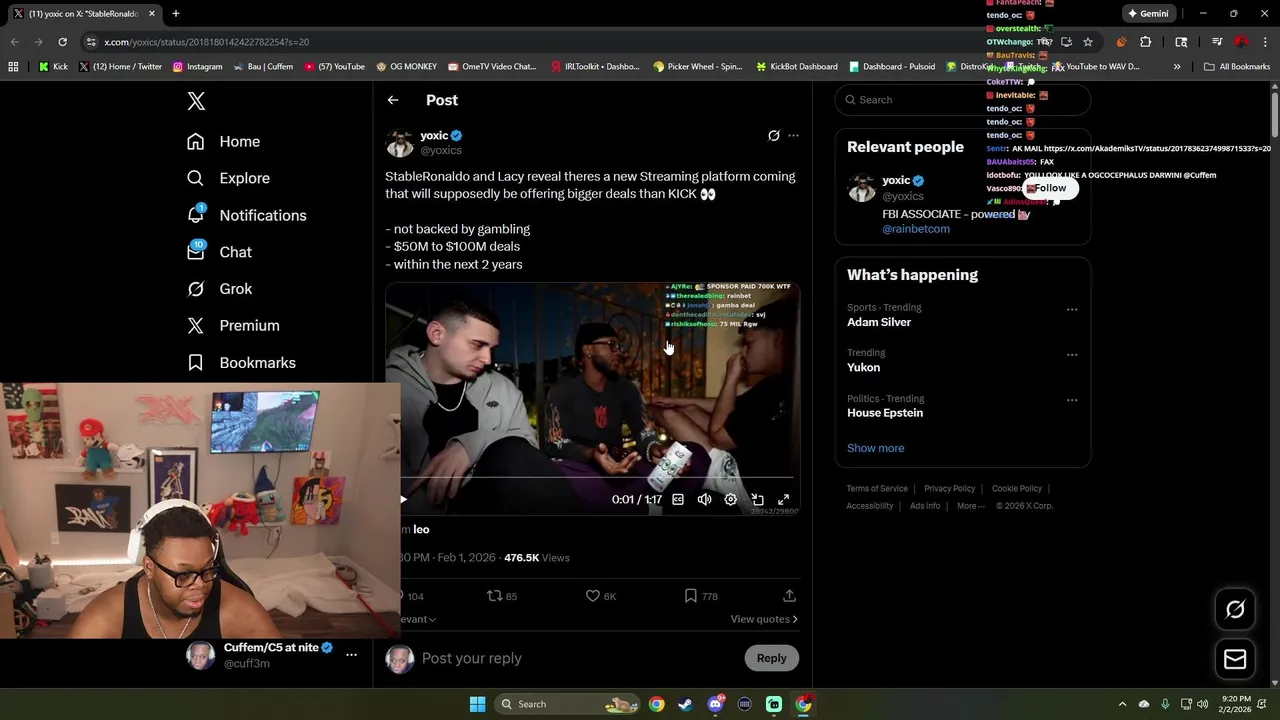Expand the video to fullscreen
The height and width of the screenshot is (720, 1280).
(784, 499)
